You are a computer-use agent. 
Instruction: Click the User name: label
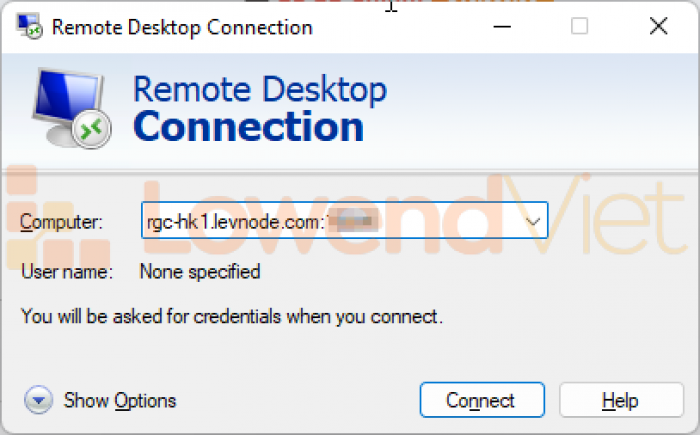point(67,272)
